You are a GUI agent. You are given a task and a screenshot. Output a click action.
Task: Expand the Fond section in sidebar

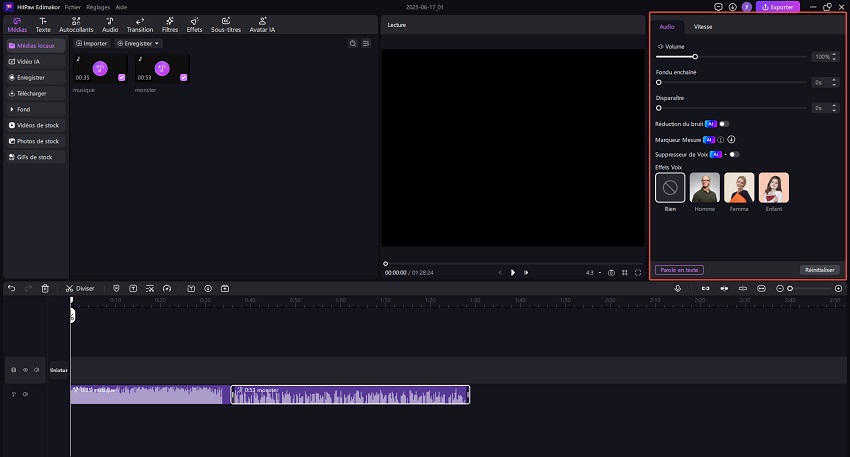click(34, 109)
